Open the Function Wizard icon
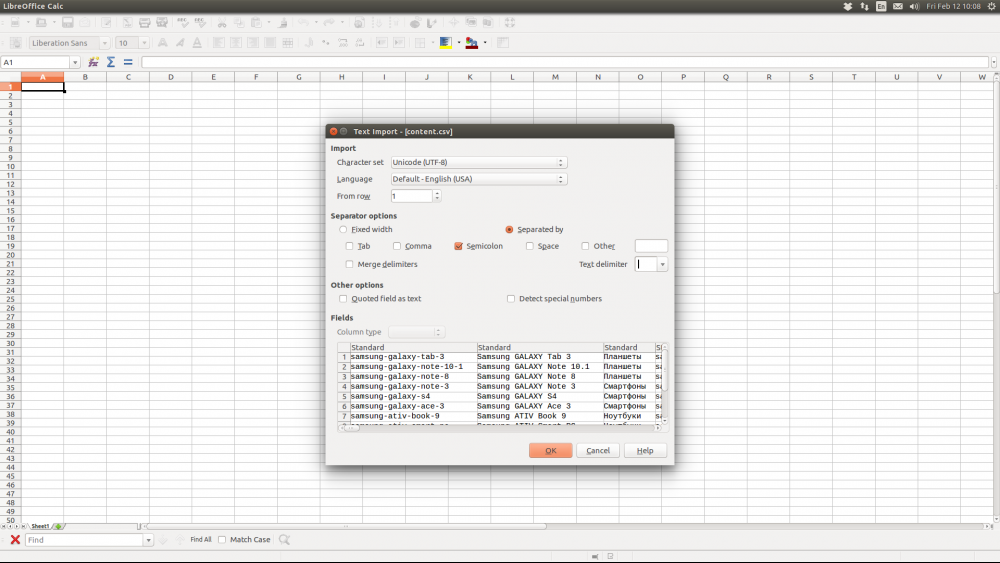This screenshot has width=1000, height=563. point(93,62)
